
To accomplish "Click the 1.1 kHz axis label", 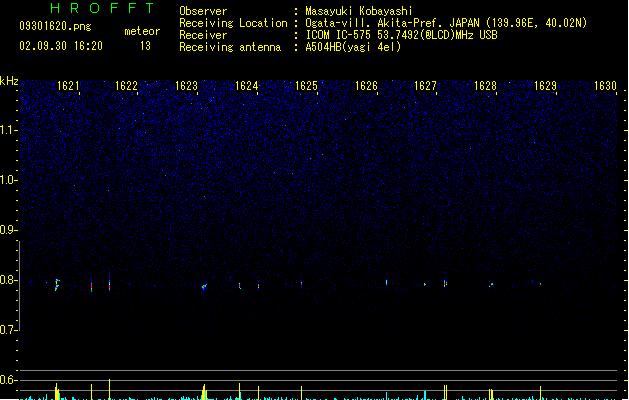I will (x=8, y=130).
